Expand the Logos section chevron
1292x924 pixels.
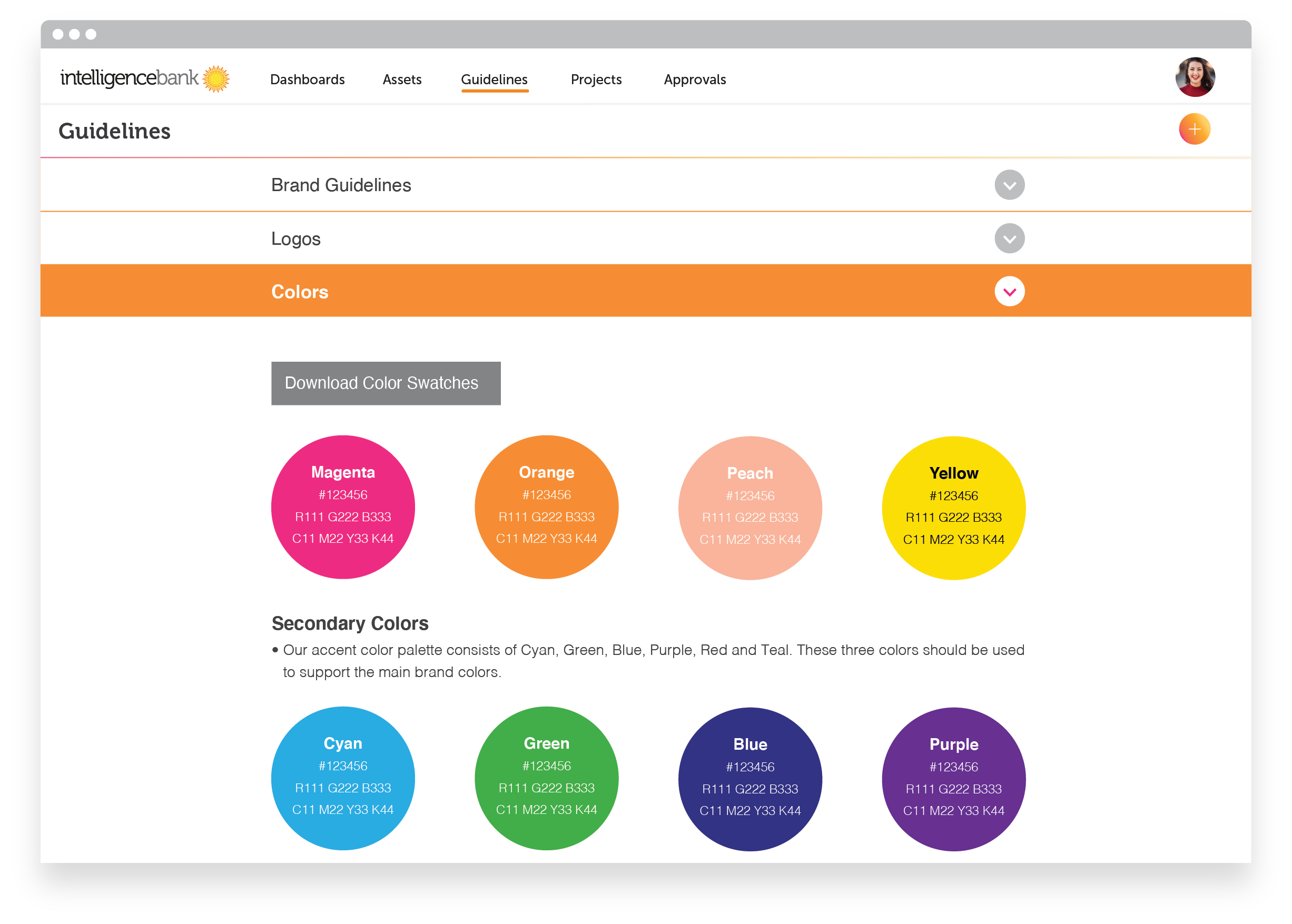1009,239
